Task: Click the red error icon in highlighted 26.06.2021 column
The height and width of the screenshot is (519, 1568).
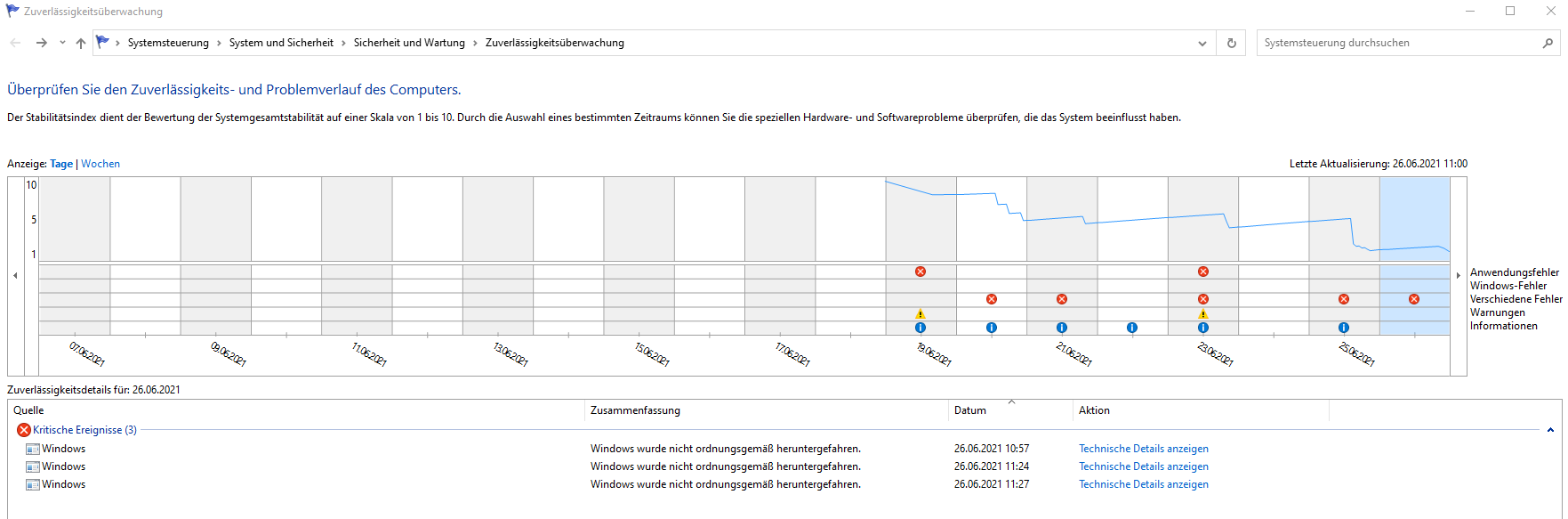Action: click(x=1414, y=299)
